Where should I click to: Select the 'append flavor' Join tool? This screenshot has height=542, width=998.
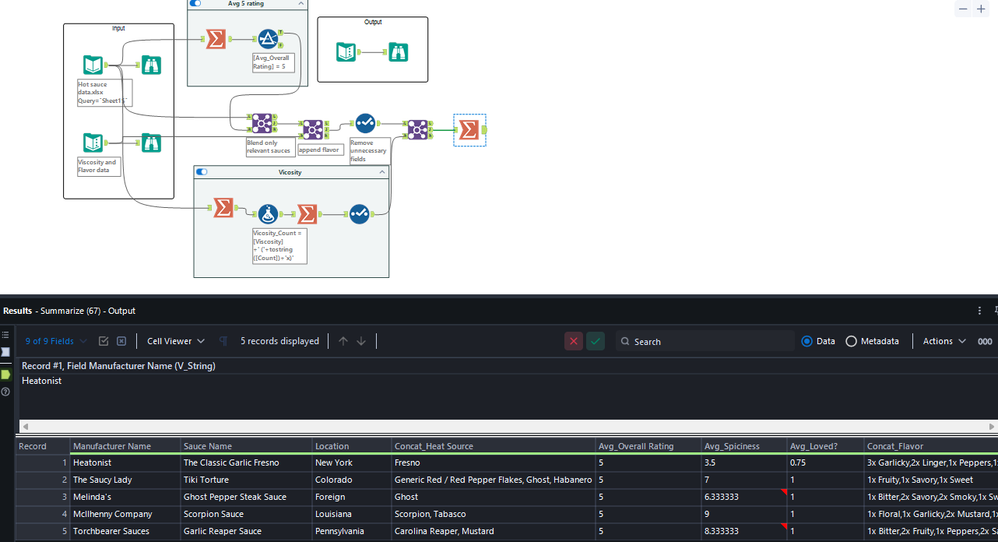313,129
